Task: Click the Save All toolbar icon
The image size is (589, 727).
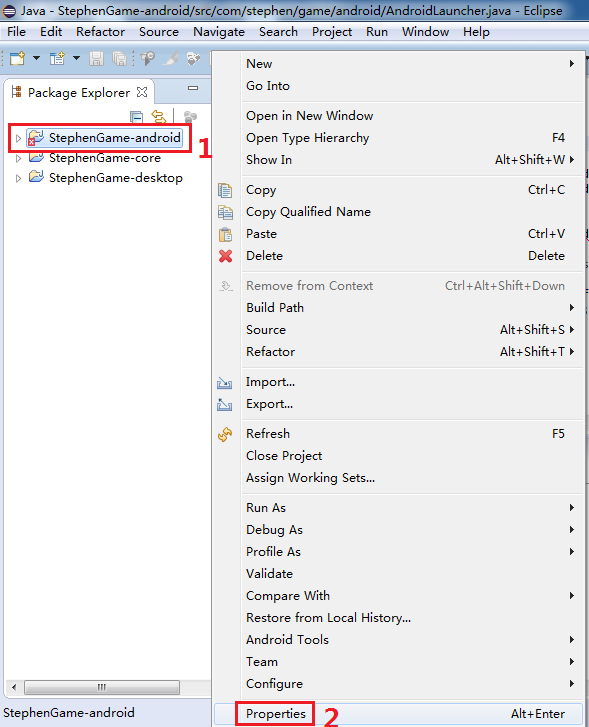Action: click(x=120, y=58)
